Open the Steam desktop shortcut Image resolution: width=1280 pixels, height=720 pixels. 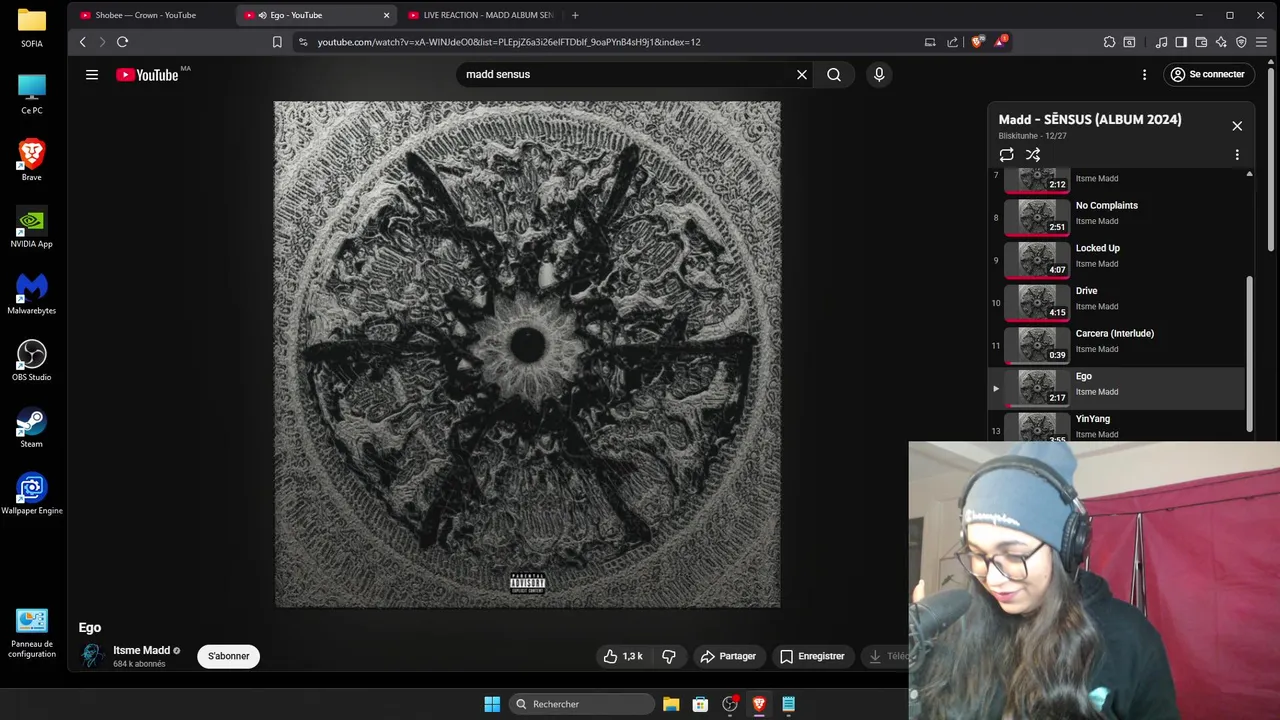pos(32,427)
